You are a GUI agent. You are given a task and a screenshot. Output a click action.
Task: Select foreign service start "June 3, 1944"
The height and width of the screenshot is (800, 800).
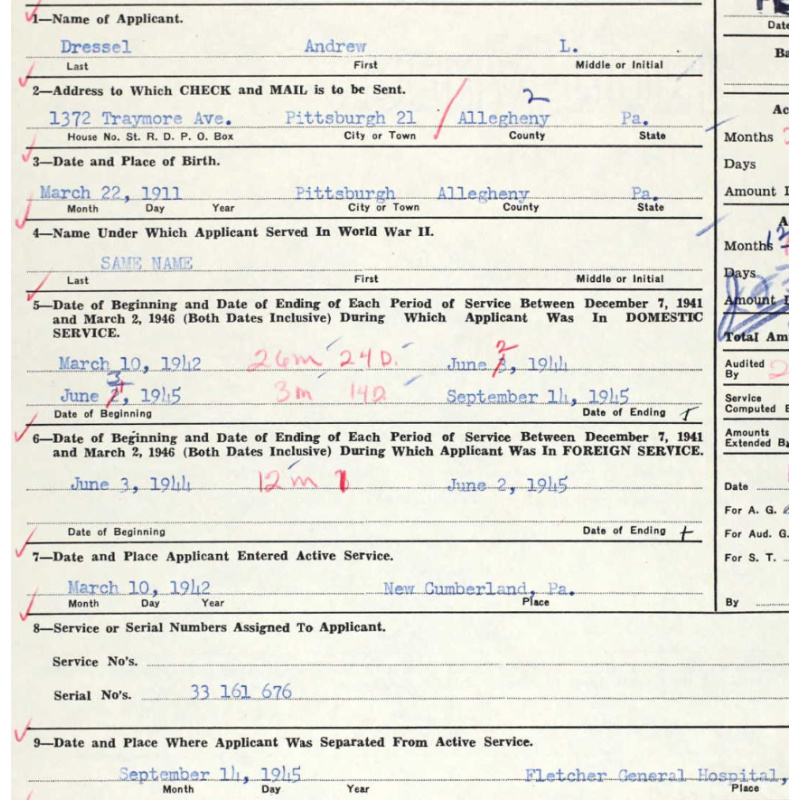pos(131,484)
